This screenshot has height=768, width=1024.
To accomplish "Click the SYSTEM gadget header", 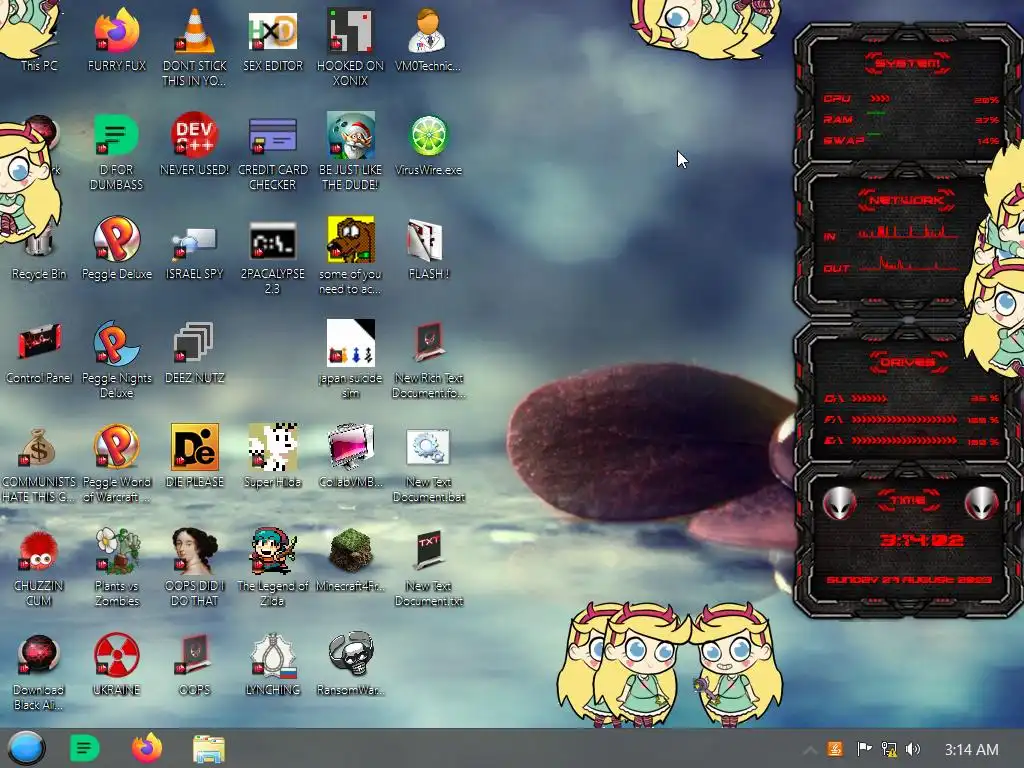I will [x=907, y=63].
